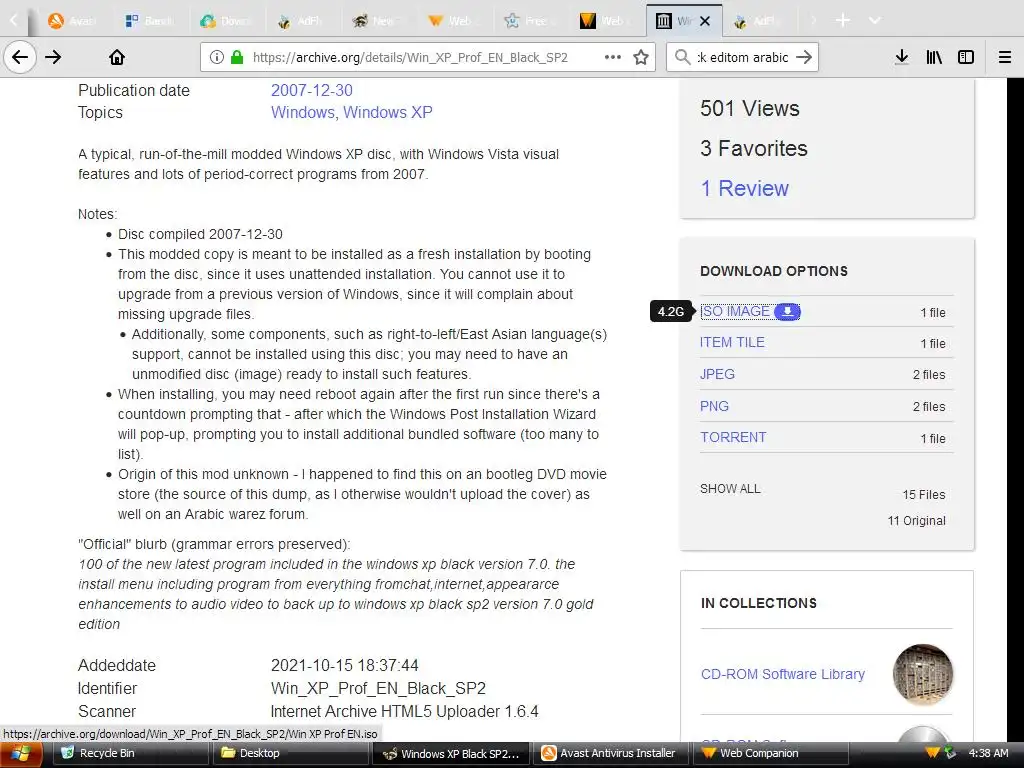Go forward with the arrow button
The image size is (1024, 768).
(53, 57)
